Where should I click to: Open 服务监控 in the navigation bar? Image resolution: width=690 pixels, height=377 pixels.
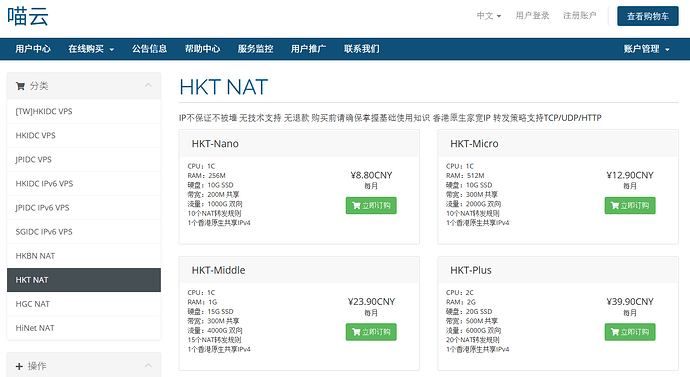(255, 49)
